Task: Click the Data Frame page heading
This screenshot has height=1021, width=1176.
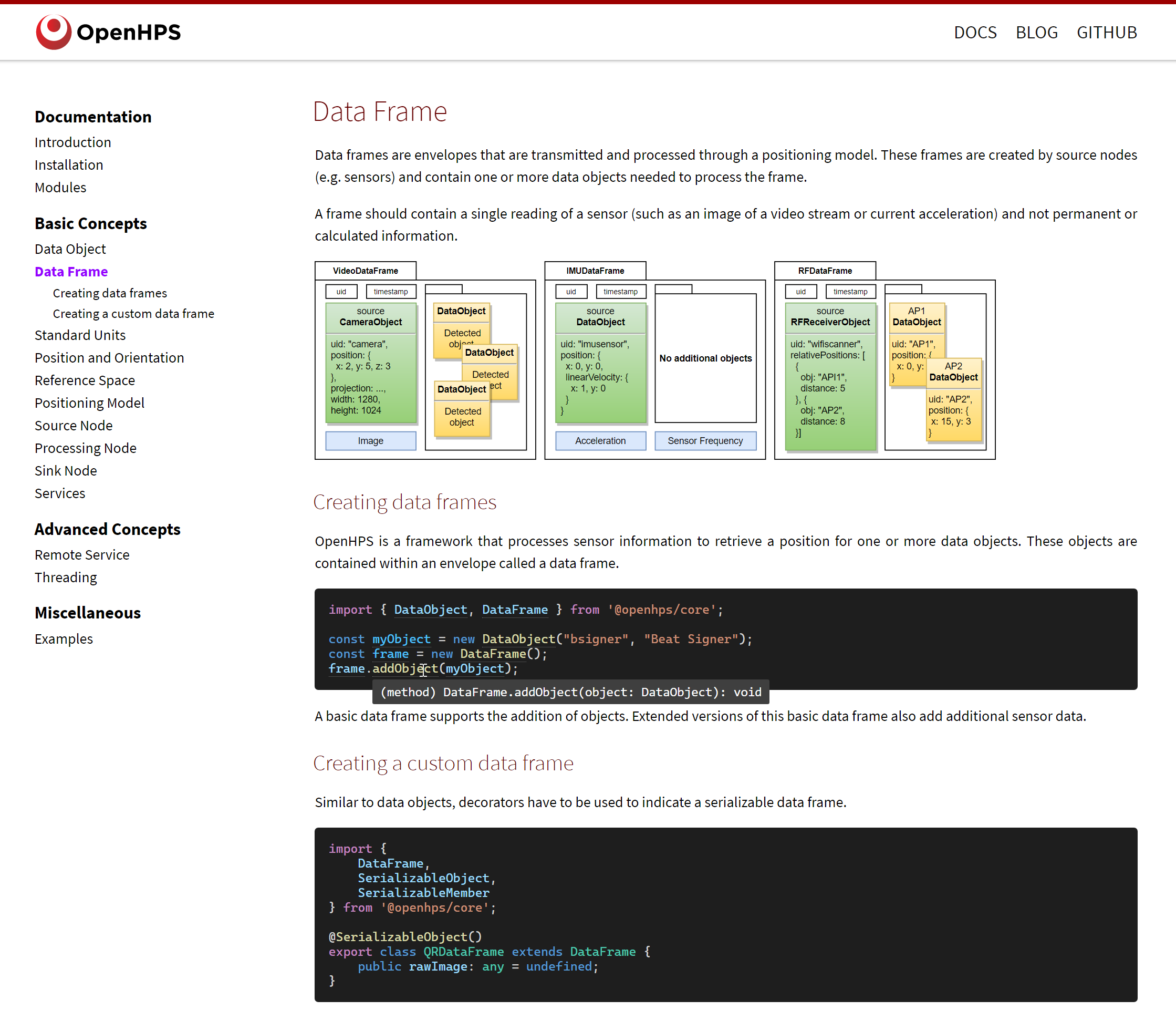Action: 380,112
